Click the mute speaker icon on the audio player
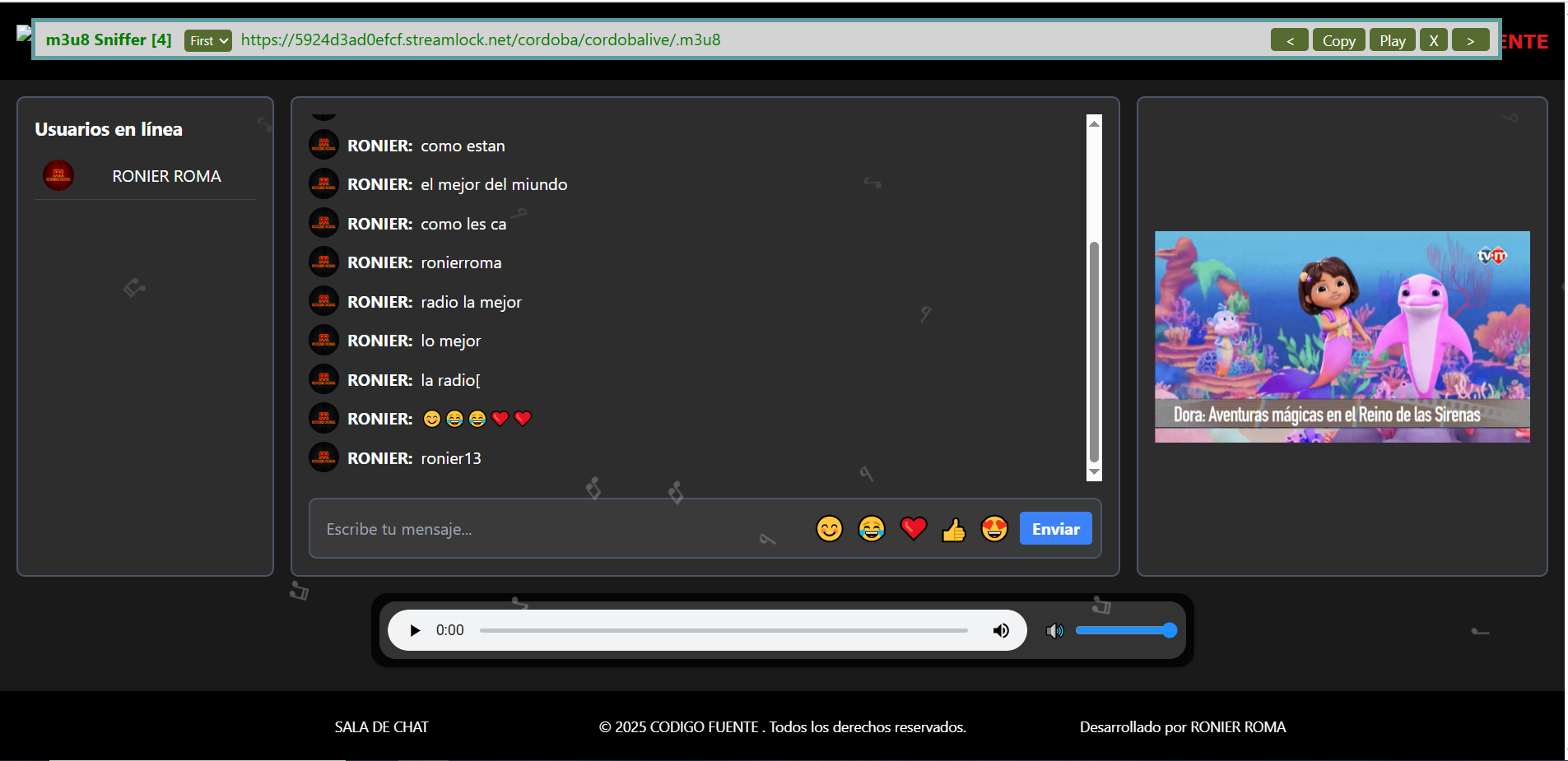The image size is (1568, 761). pyautogui.click(x=1001, y=630)
